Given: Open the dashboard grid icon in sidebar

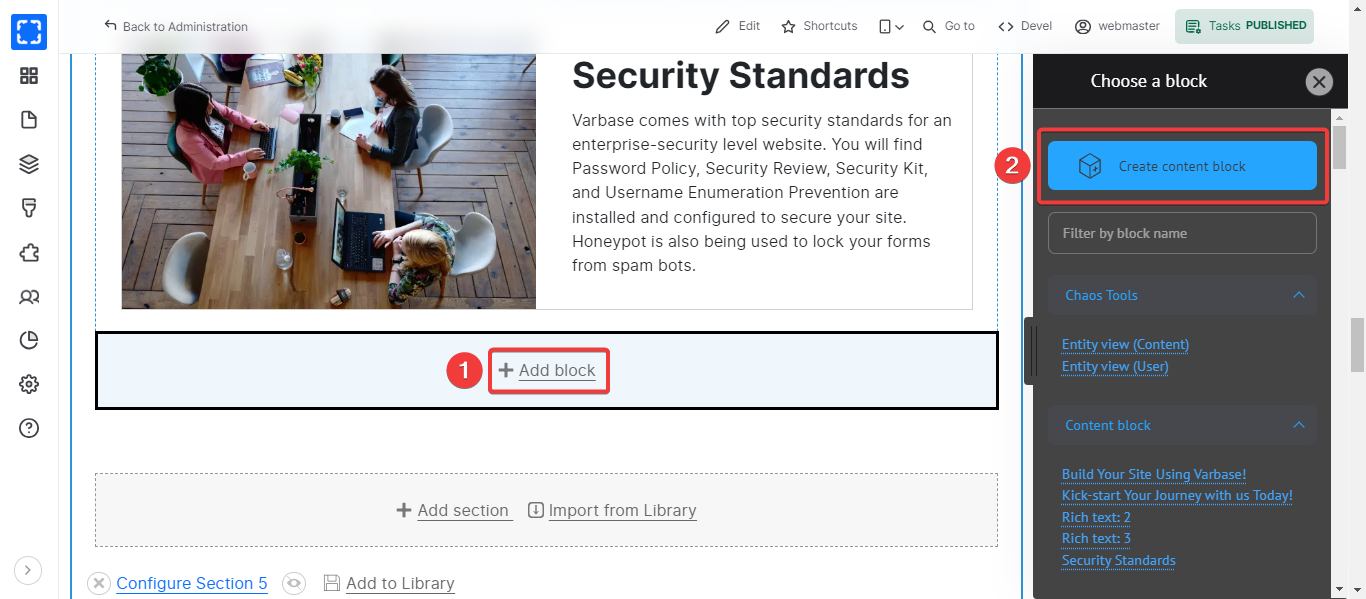Looking at the screenshot, I should [x=29, y=76].
